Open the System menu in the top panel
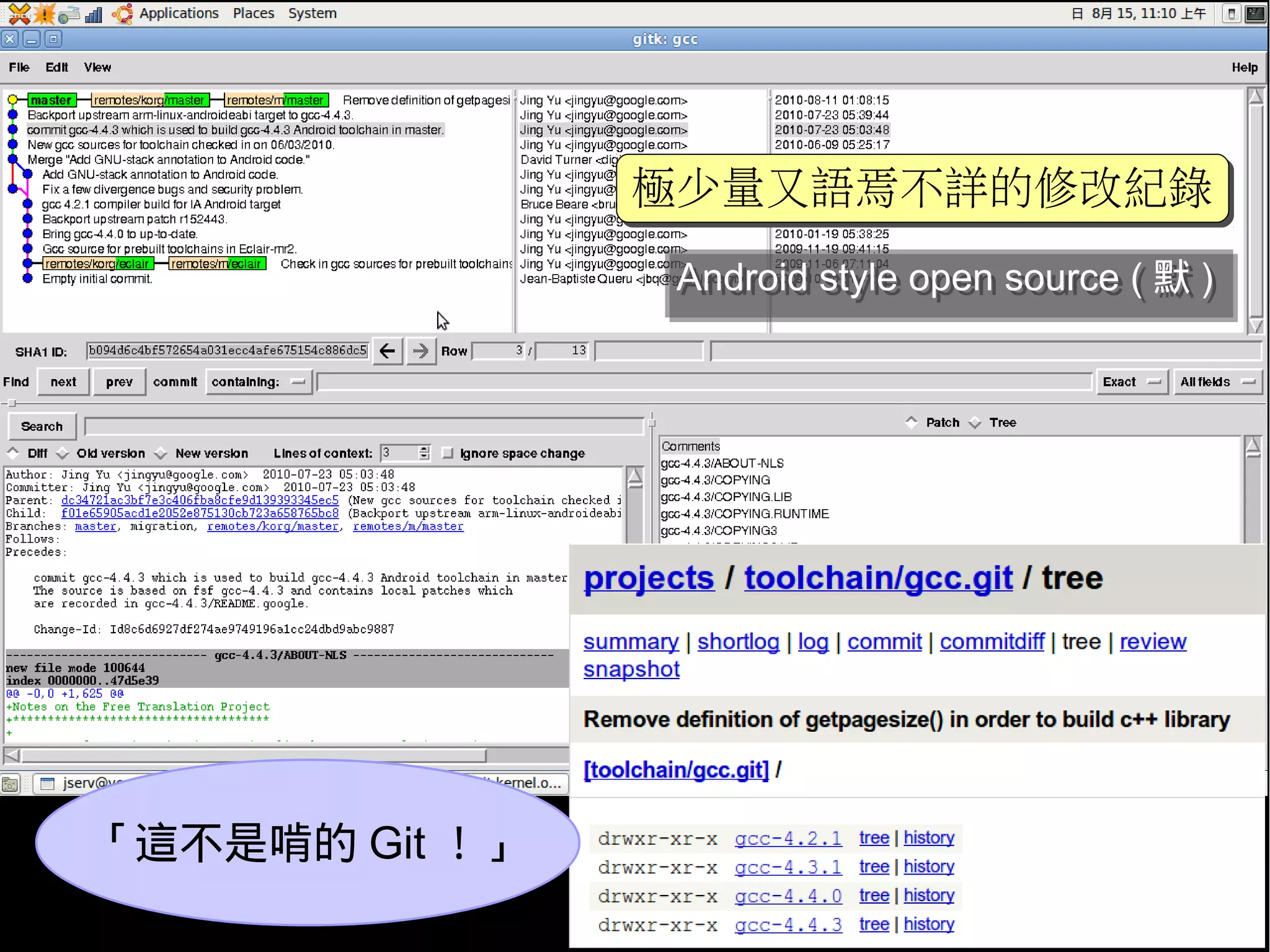 (312, 13)
